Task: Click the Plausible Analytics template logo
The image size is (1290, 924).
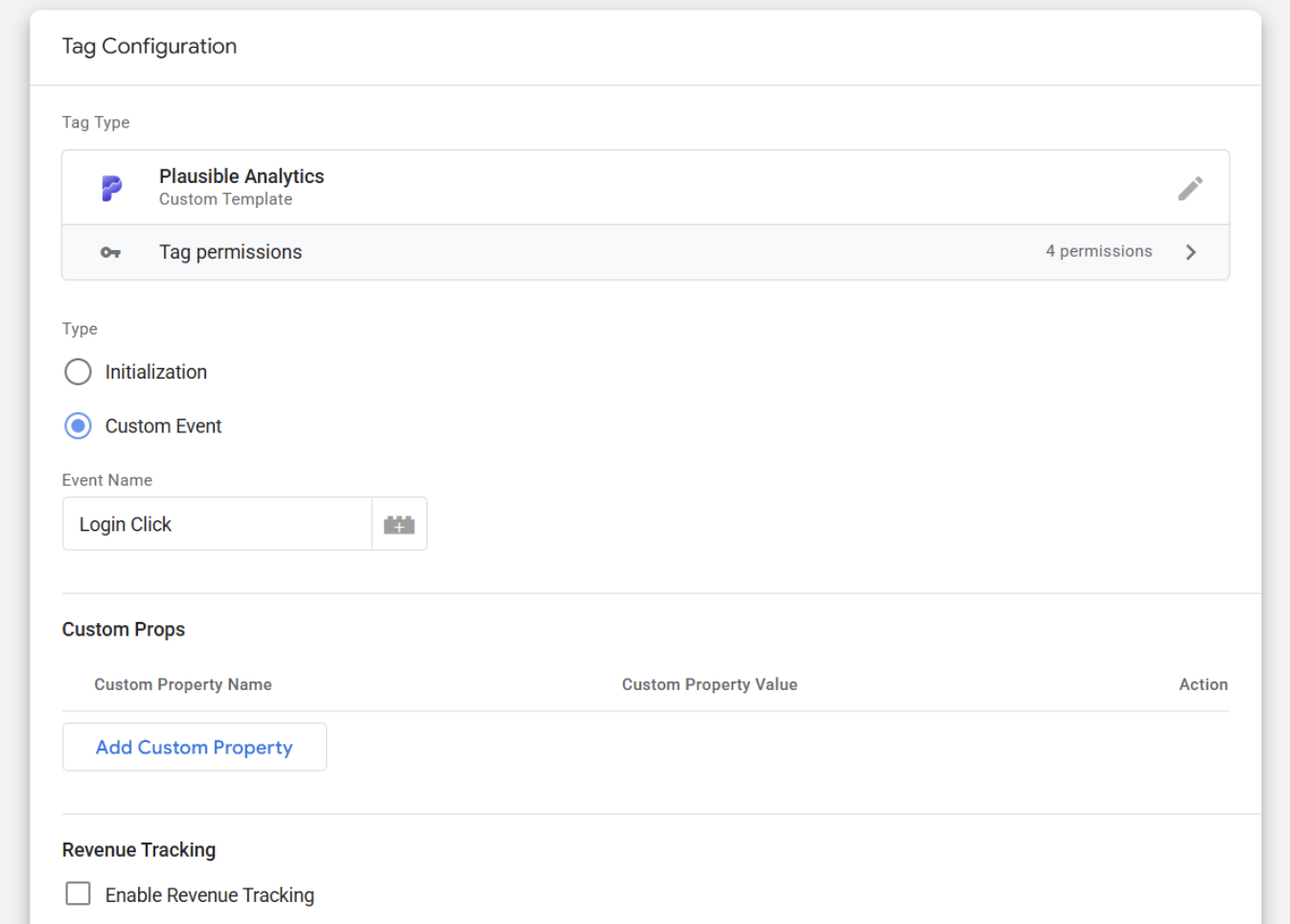Action: (112, 188)
